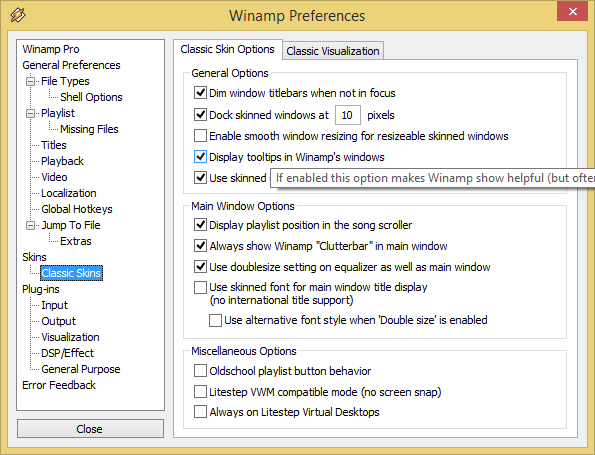Screen dimensions: 595x455
Task: Collapse the Playlist tree node
Action: [x=30, y=113]
